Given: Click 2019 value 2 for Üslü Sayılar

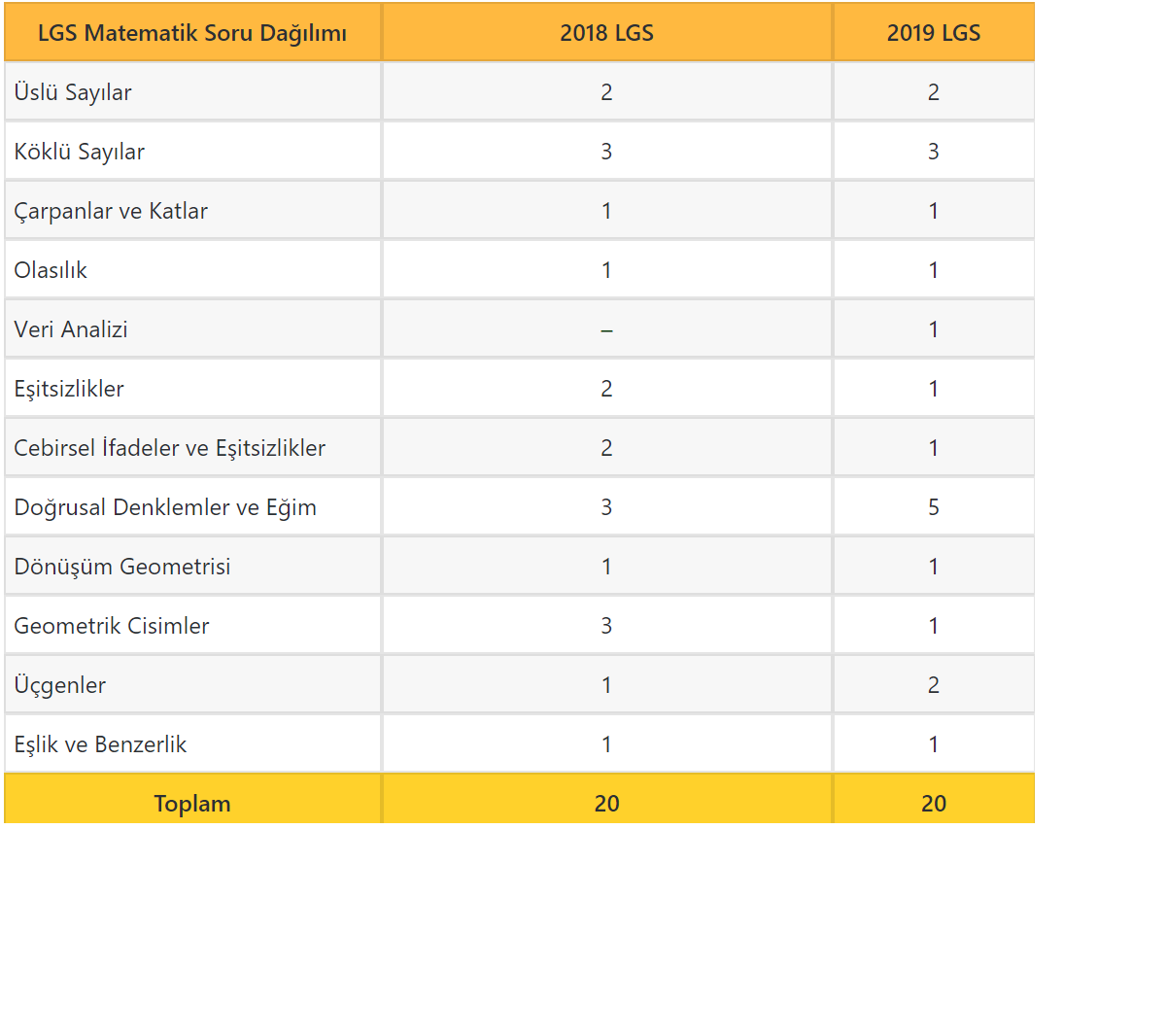Looking at the screenshot, I should [934, 92].
